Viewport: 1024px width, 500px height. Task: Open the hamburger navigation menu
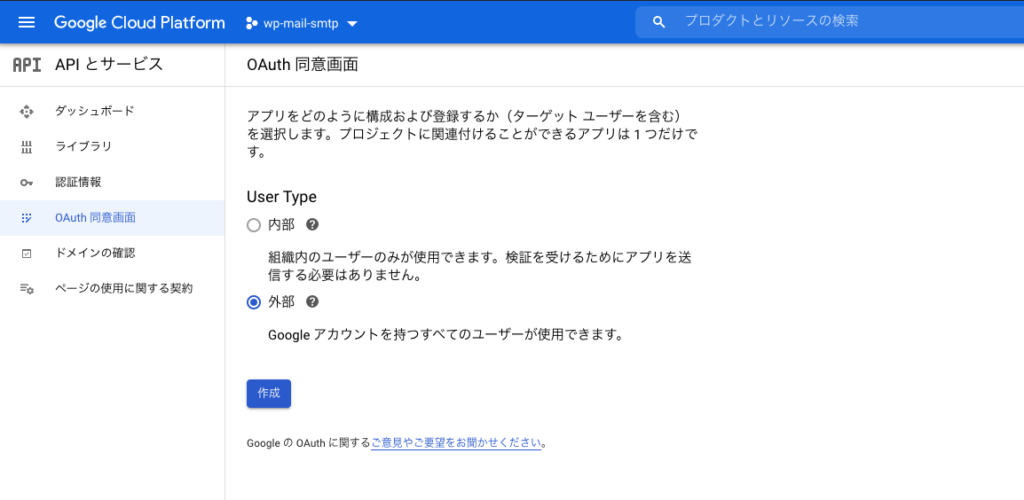[27, 22]
